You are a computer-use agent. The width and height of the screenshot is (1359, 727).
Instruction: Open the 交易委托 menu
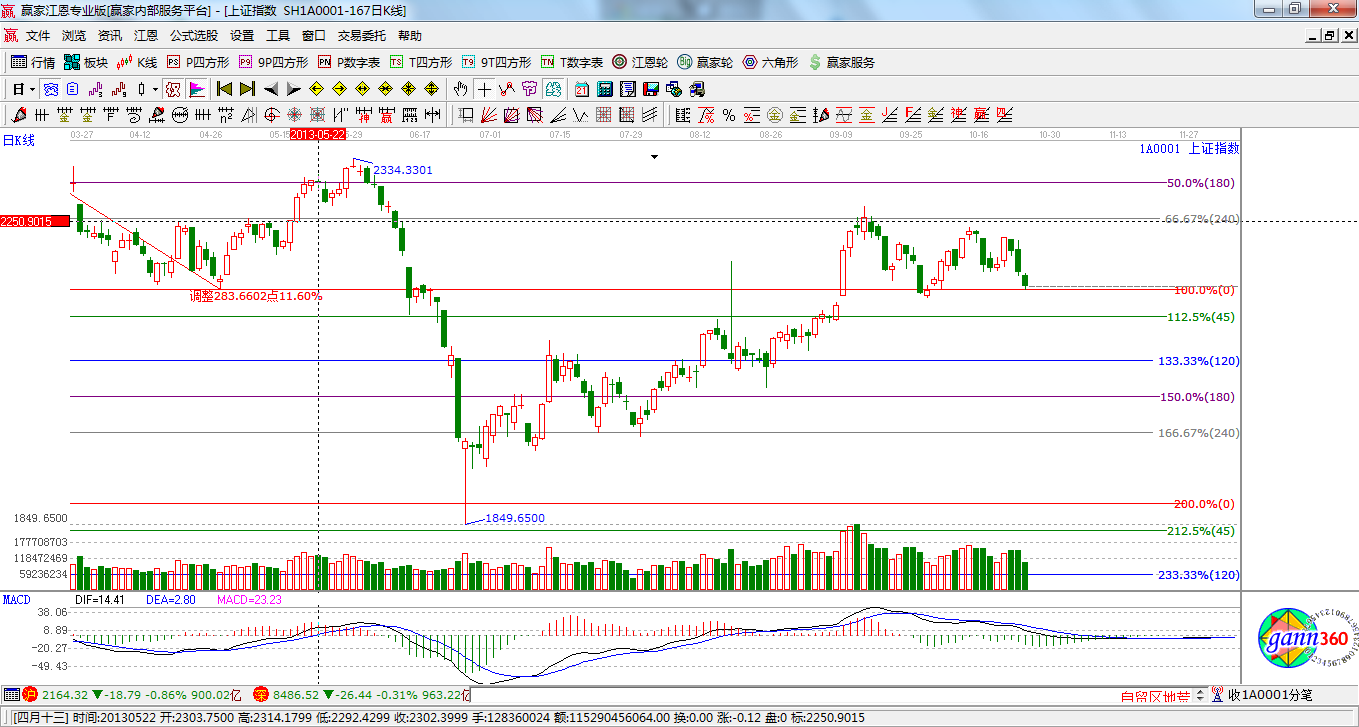click(361, 35)
